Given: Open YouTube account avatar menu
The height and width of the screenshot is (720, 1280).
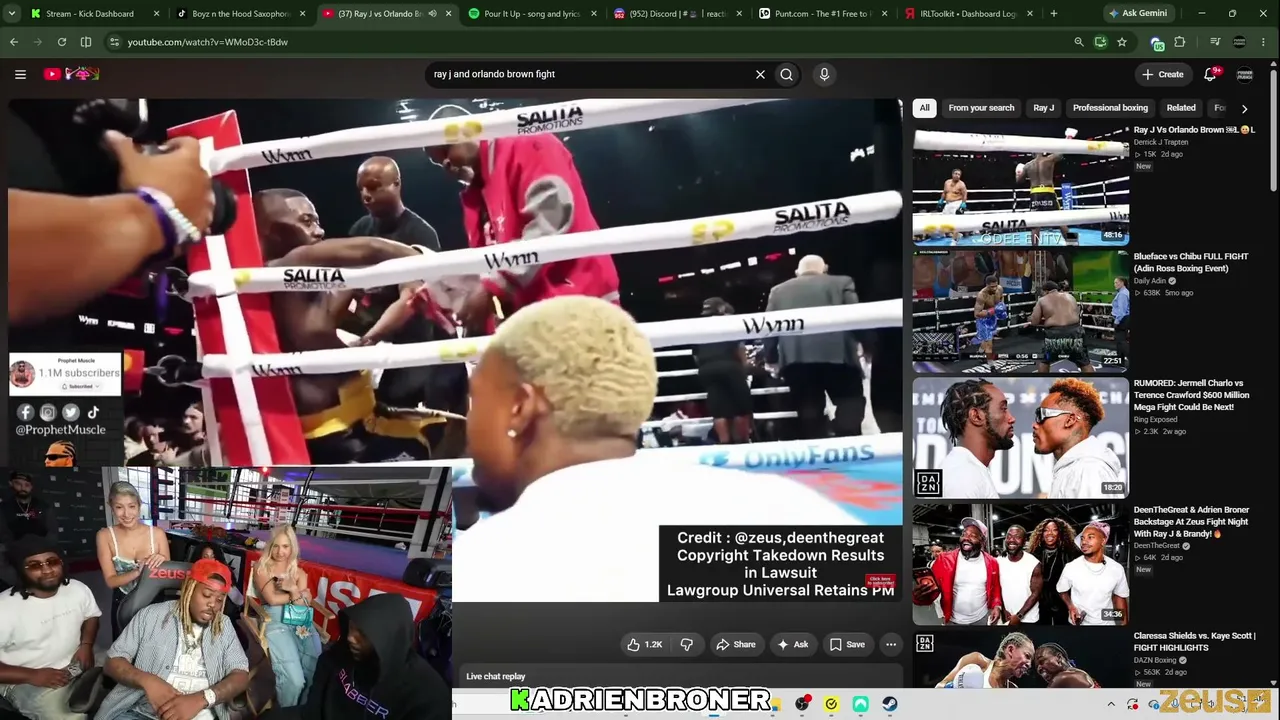Looking at the screenshot, I should tap(1245, 74).
